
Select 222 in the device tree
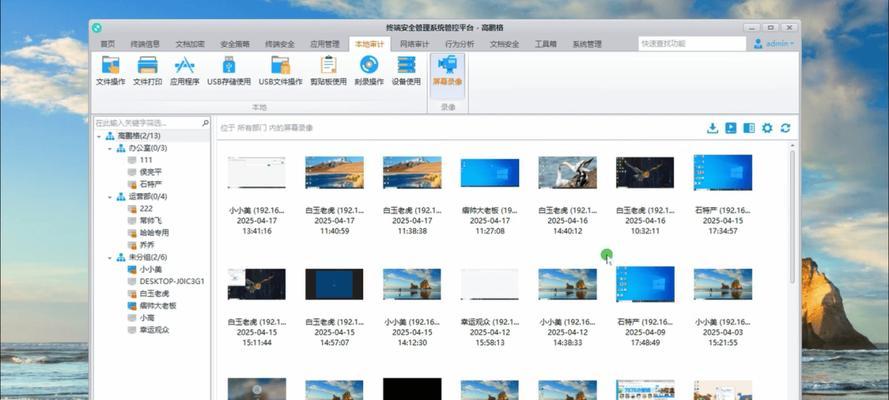146,208
